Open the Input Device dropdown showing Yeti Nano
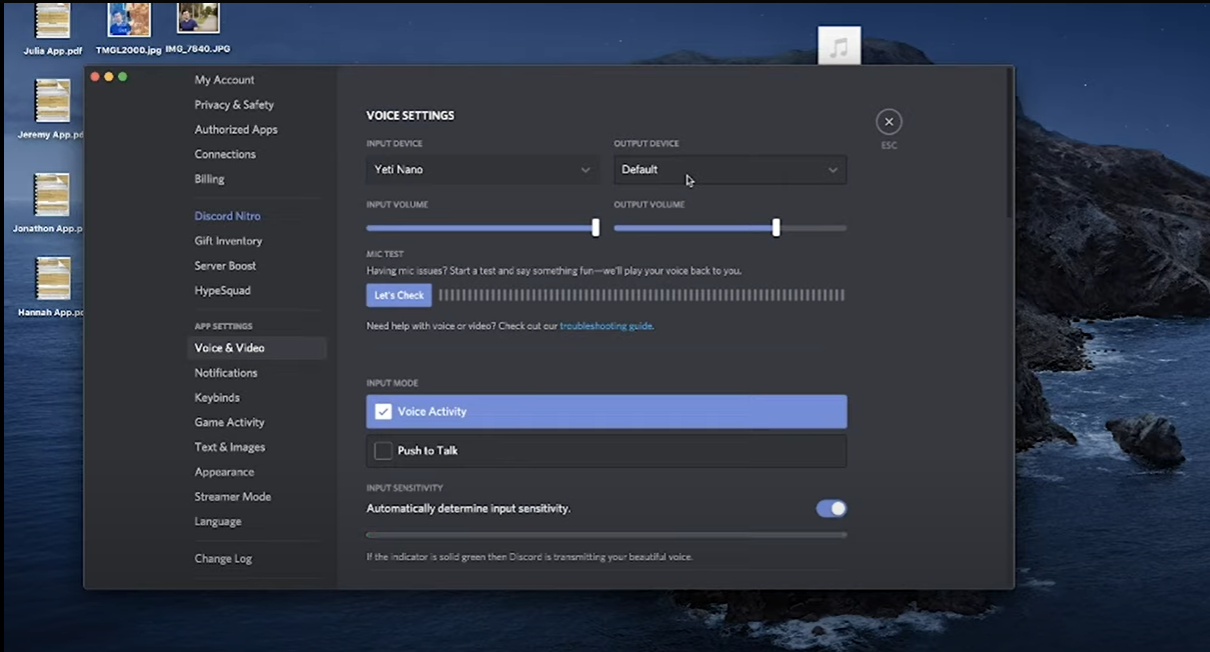The width and height of the screenshot is (1210, 652). [483, 170]
